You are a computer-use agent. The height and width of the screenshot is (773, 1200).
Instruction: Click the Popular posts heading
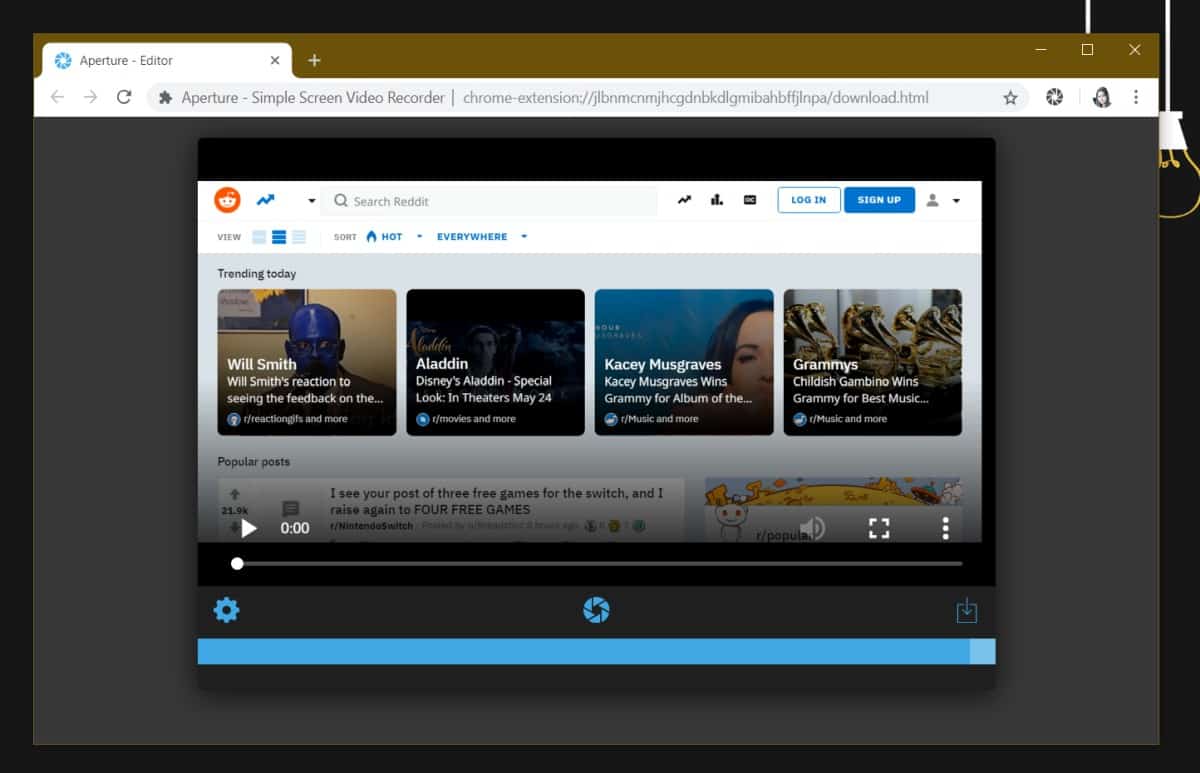pyautogui.click(x=254, y=462)
